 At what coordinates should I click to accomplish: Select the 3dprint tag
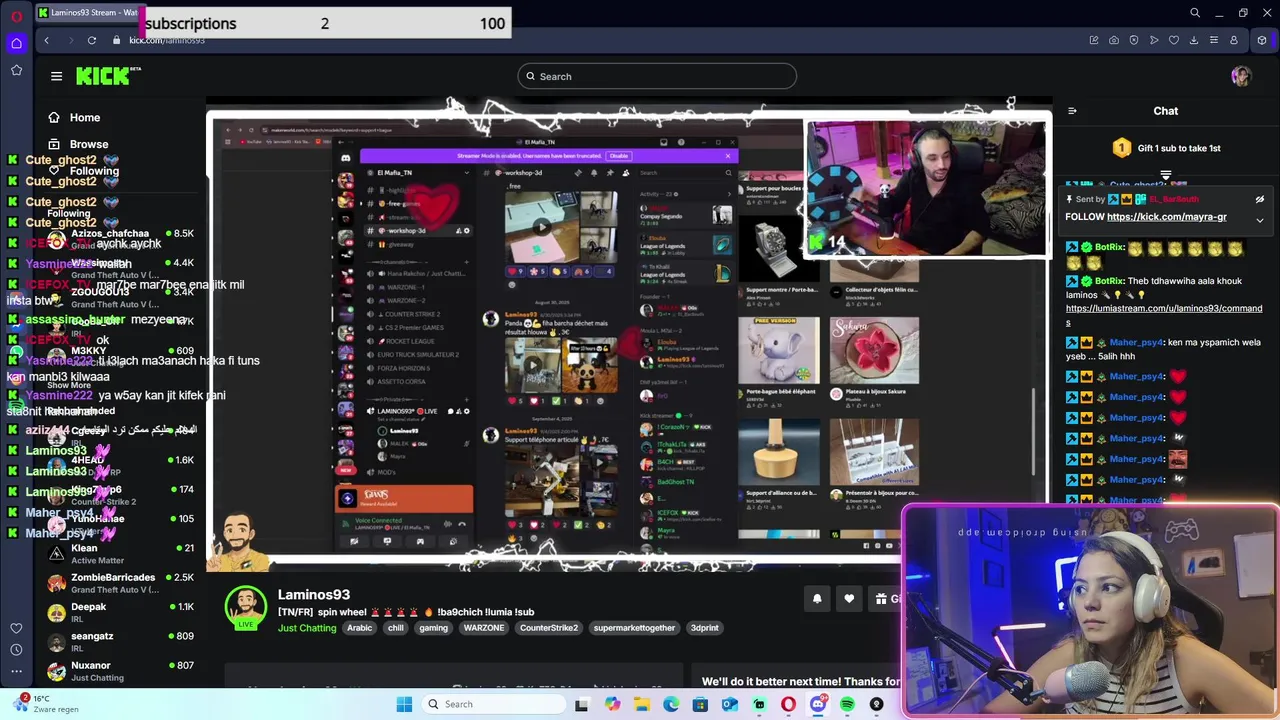(704, 628)
